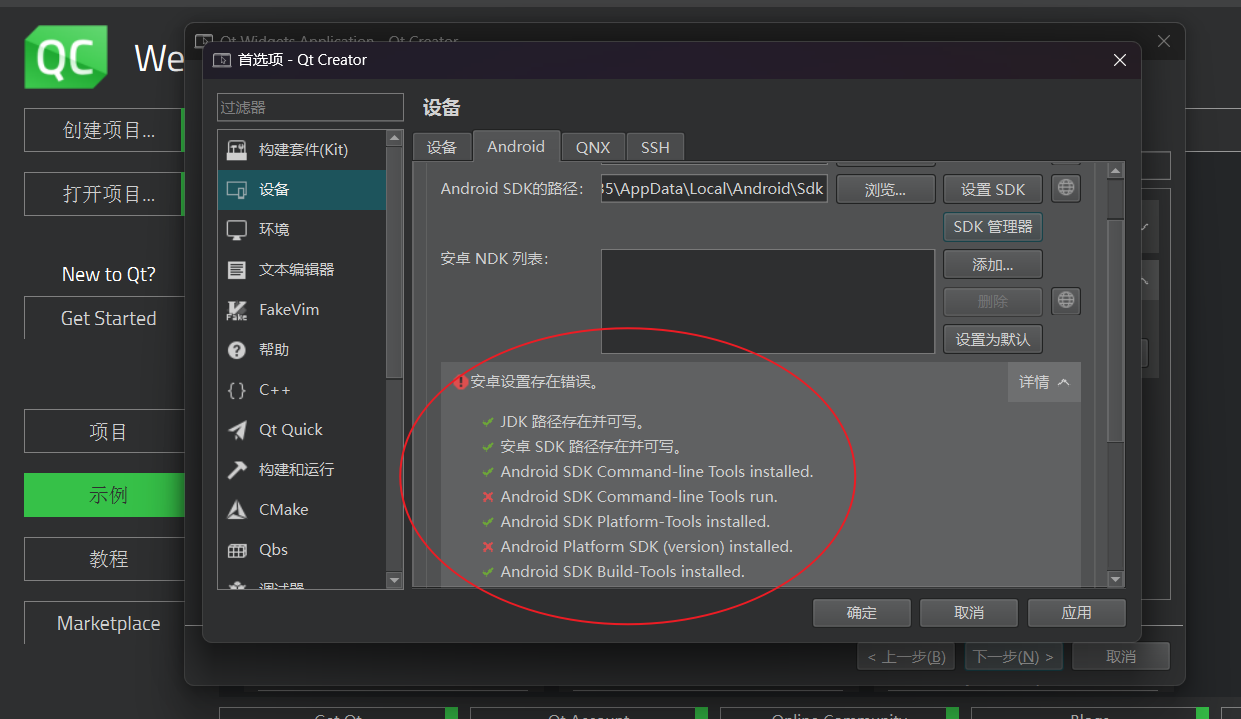Click the 过滤器 filter input field
The height and width of the screenshot is (719, 1241).
pos(310,107)
